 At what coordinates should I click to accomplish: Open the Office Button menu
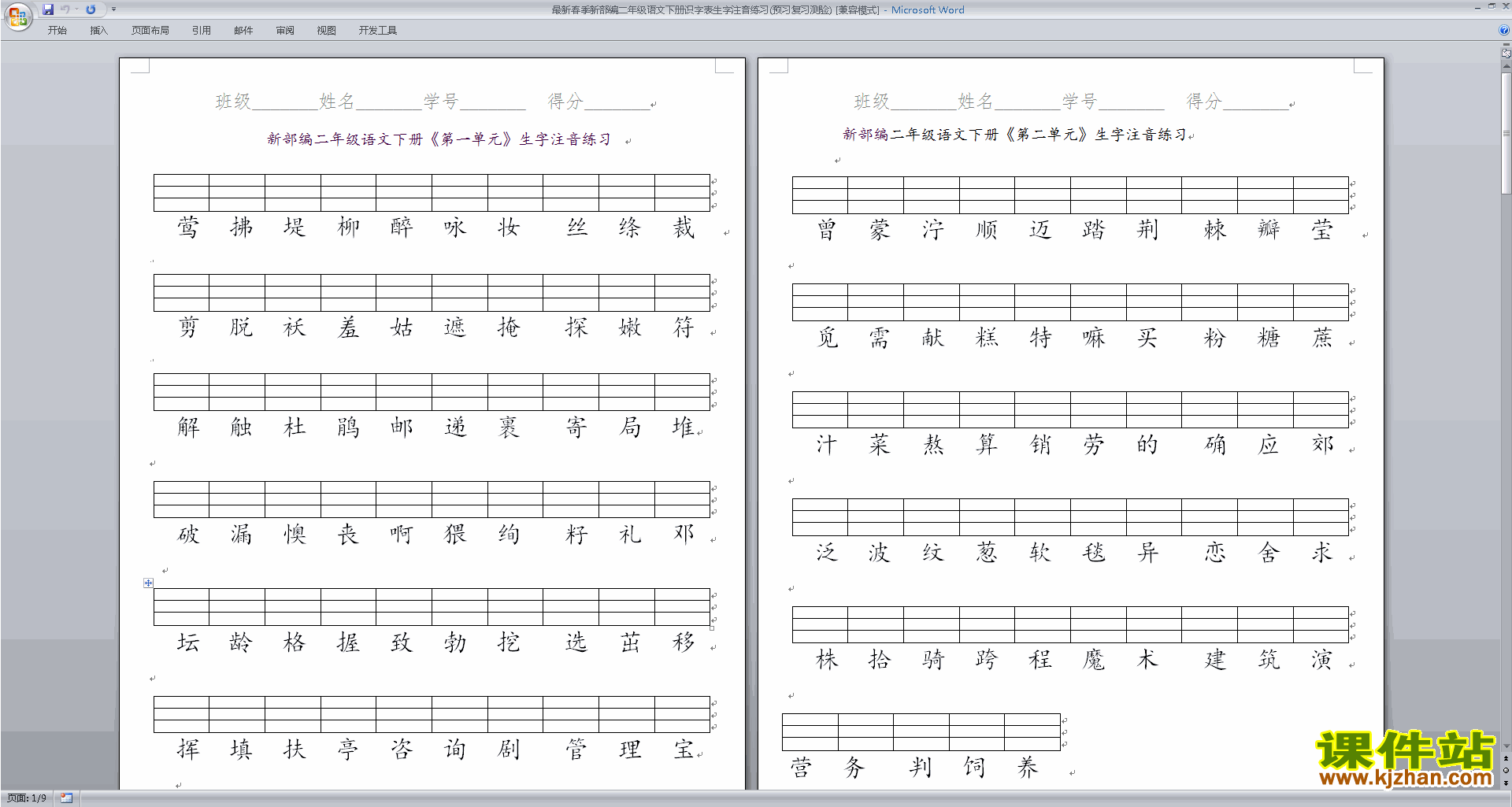pyautogui.click(x=17, y=17)
